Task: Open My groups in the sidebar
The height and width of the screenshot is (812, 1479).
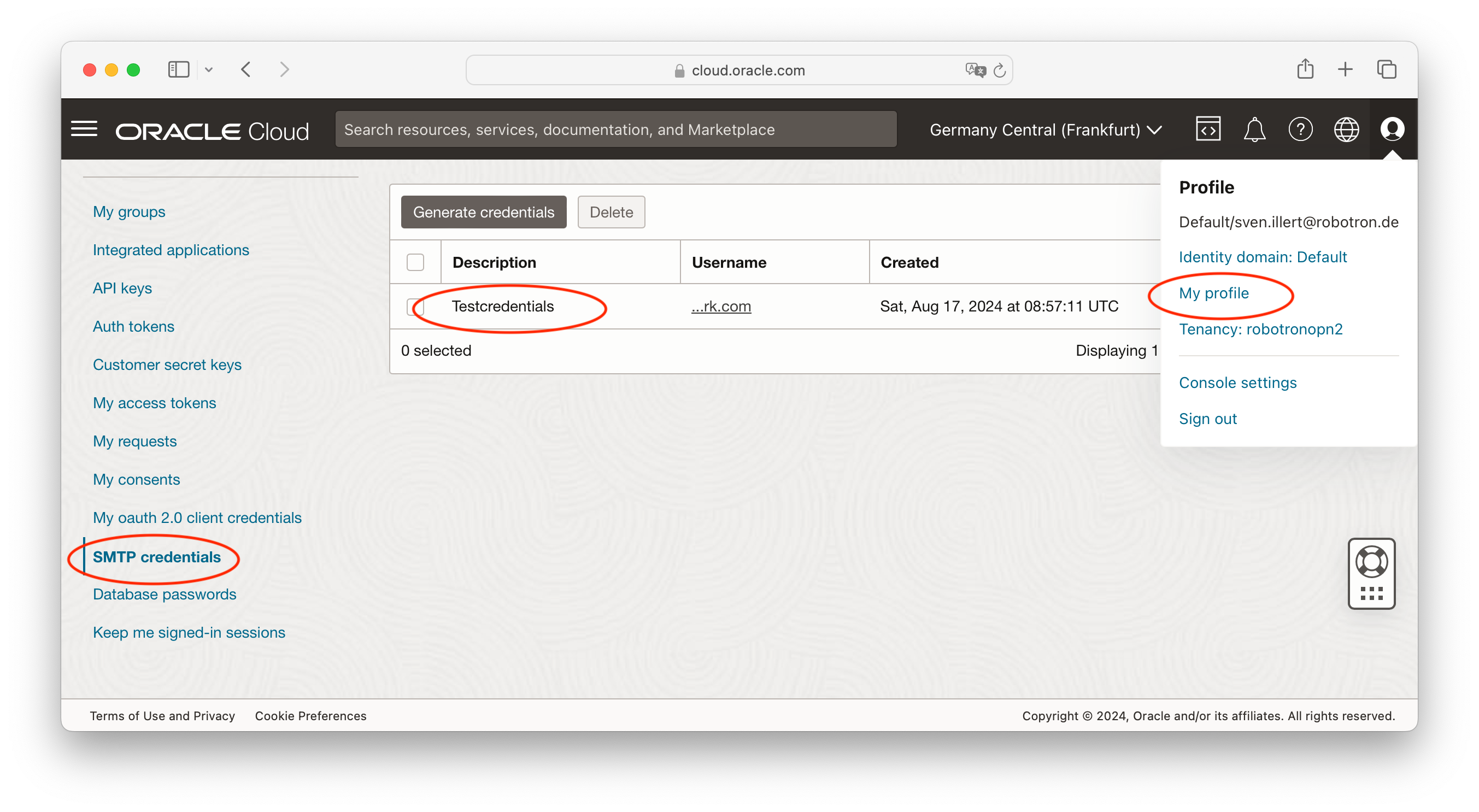Action: pyautogui.click(x=128, y=212)
